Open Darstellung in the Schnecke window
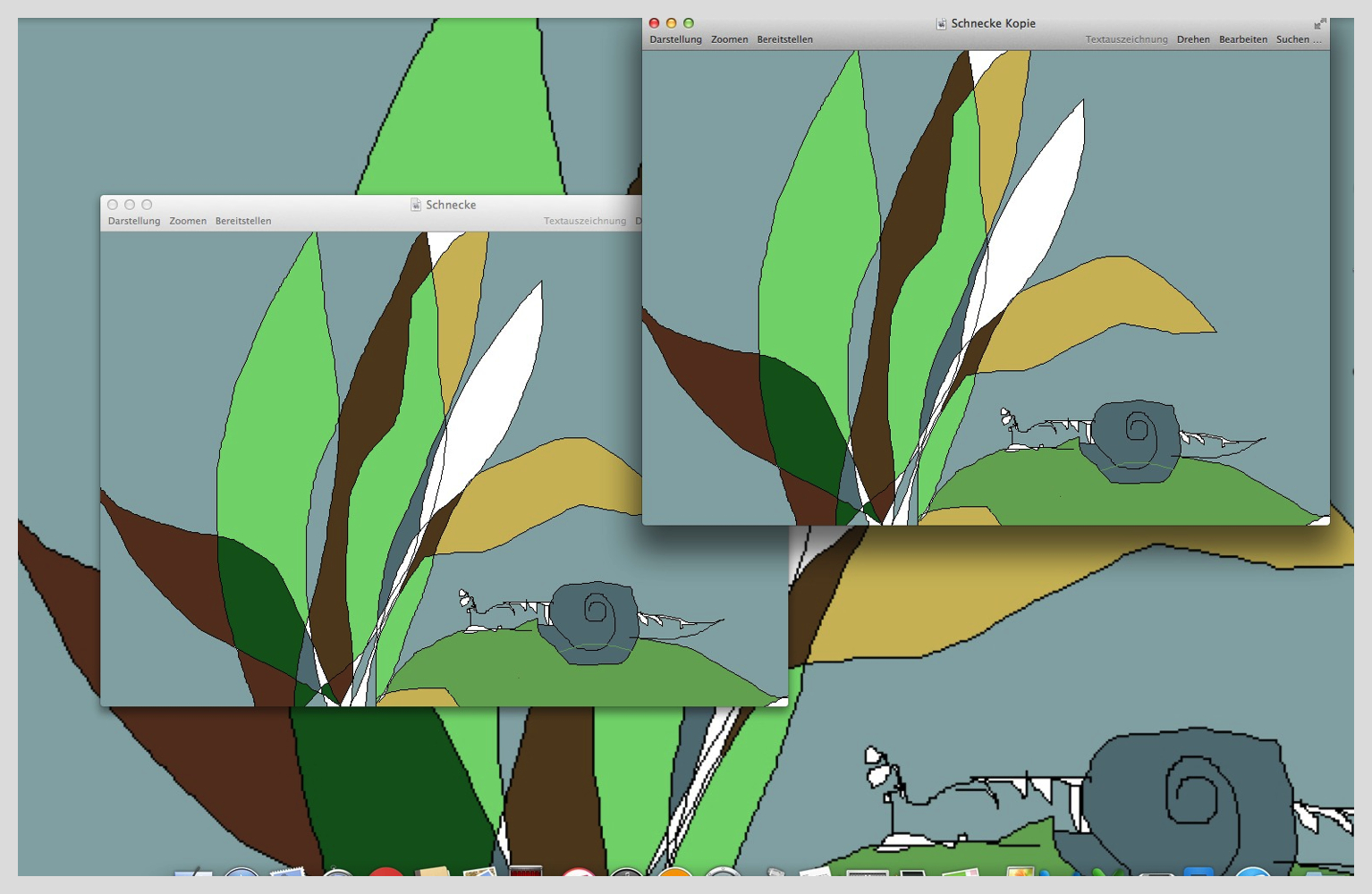1372x894 pixels. click(x=134, y=221)
